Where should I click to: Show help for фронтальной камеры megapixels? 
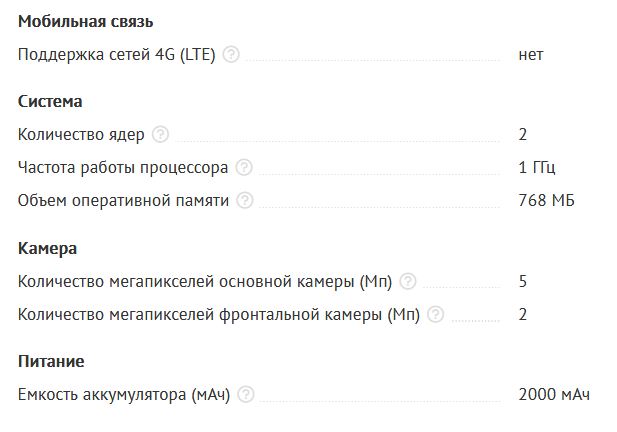pyautogui.click(x=436, y=314)
